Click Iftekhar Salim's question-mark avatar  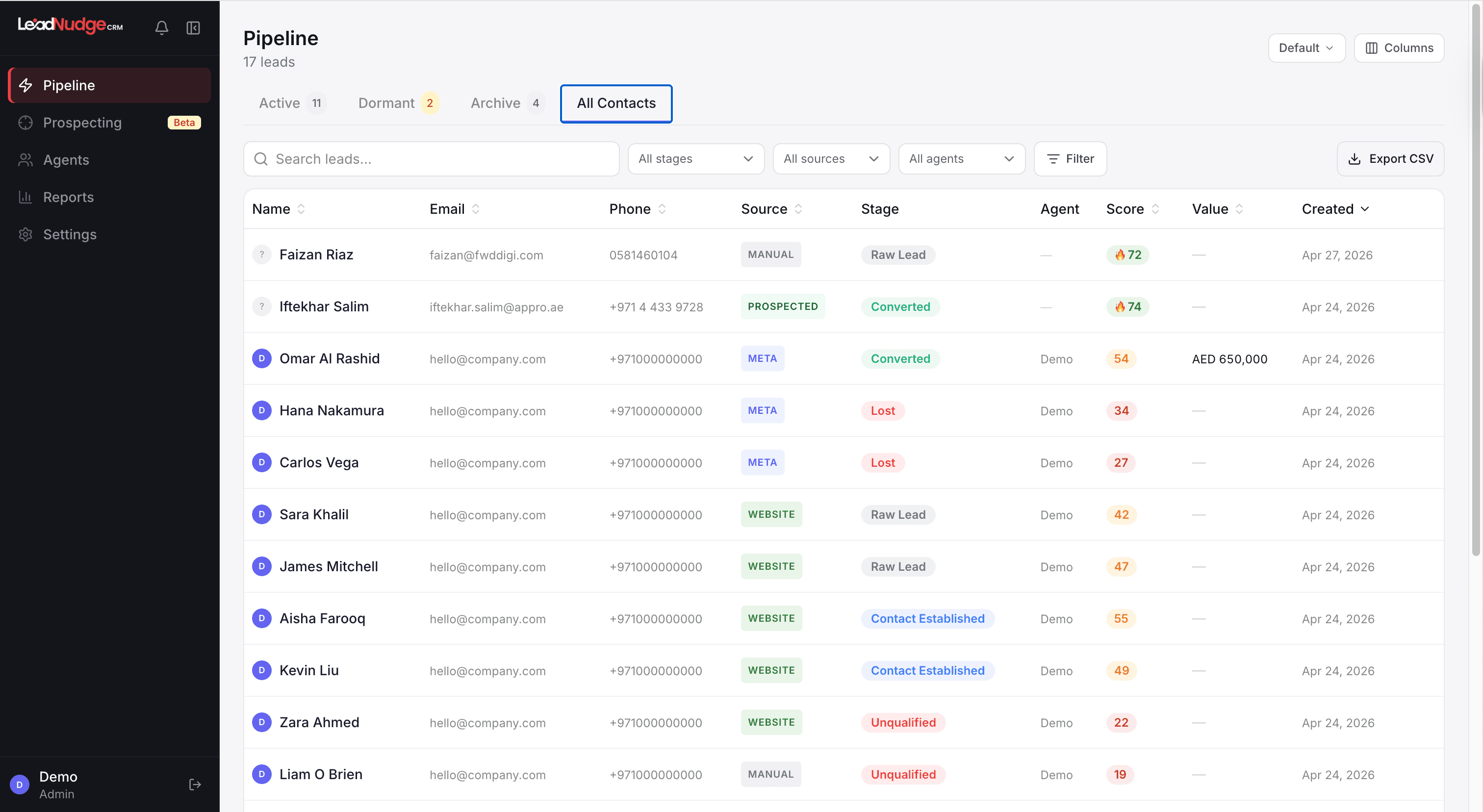coord(261,307)
